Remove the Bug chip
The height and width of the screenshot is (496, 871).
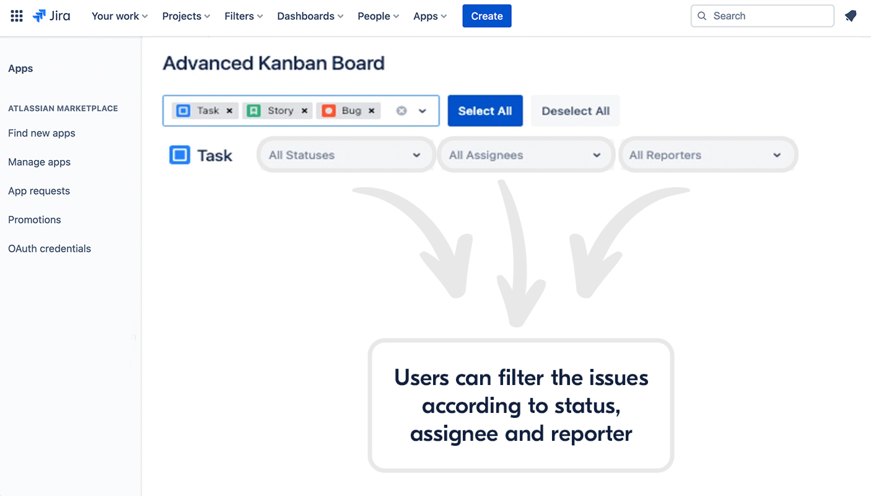pyautogui.click(x=372, y=111)
